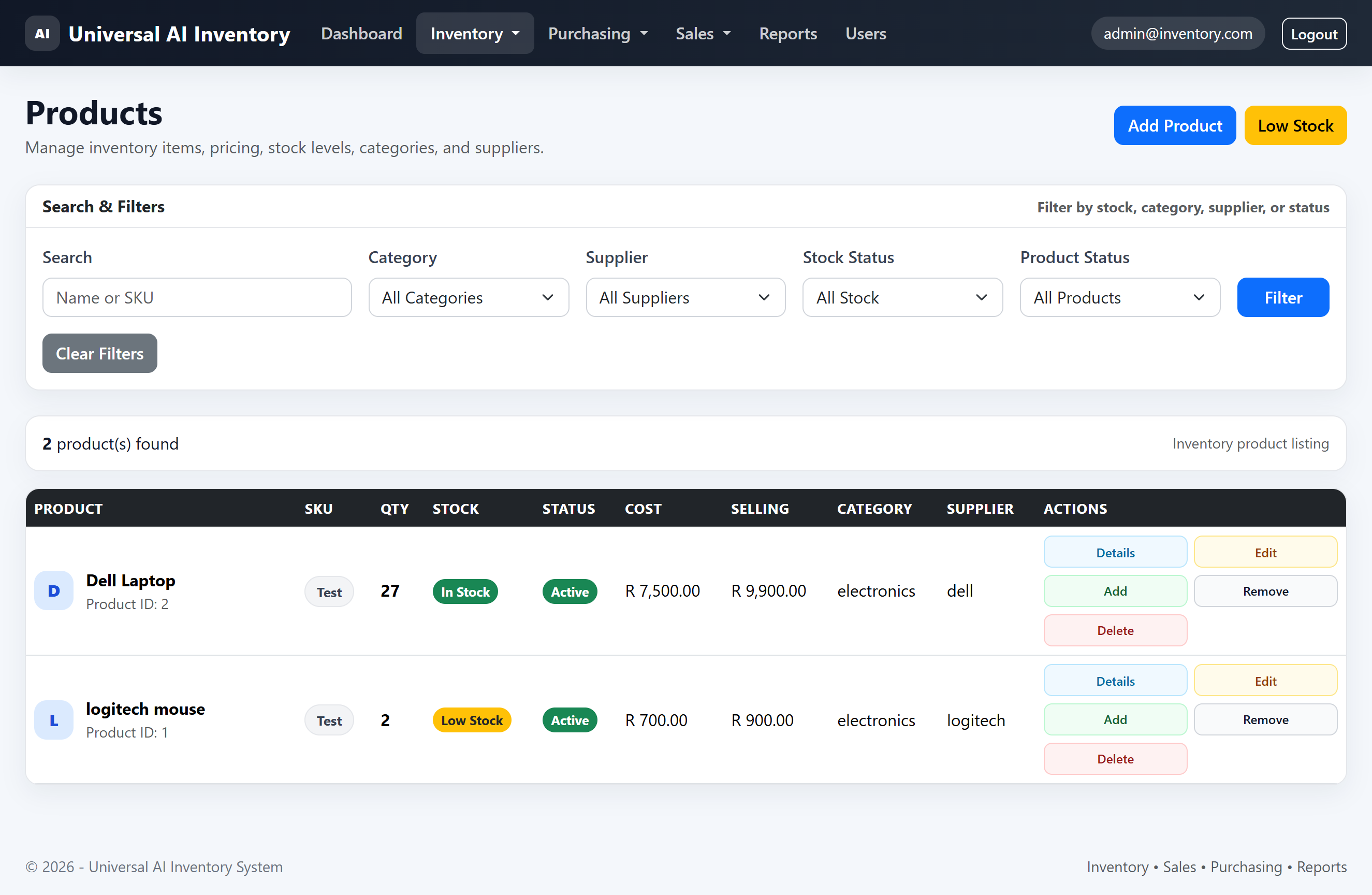Click the Dell Laptop D avatar
This screenshot has height=895, width=1372.
(x=54, y=590)
